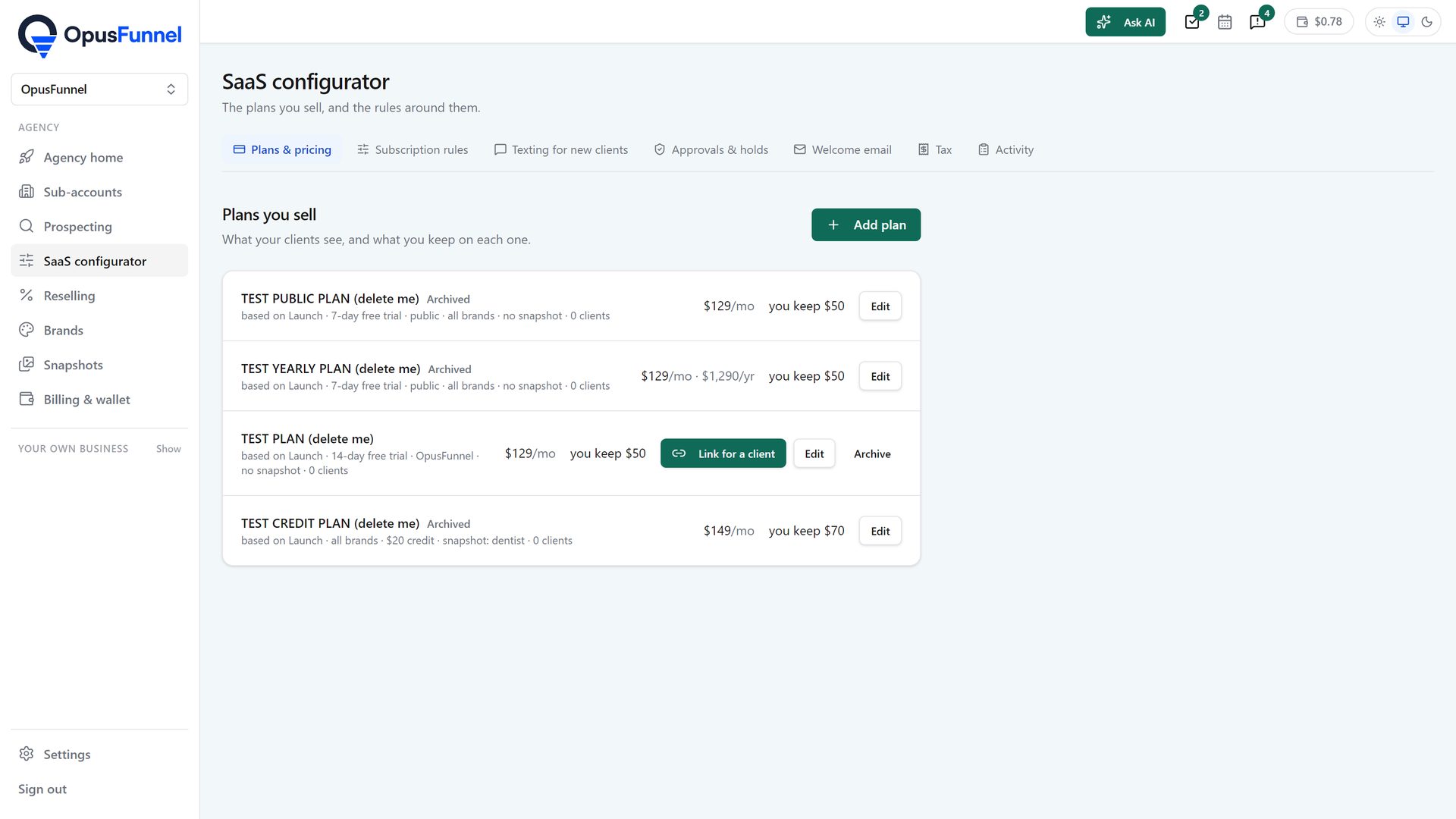Switch to light theme sun icon
The height and width of the screenshot is (819, 1456).
1379,22
